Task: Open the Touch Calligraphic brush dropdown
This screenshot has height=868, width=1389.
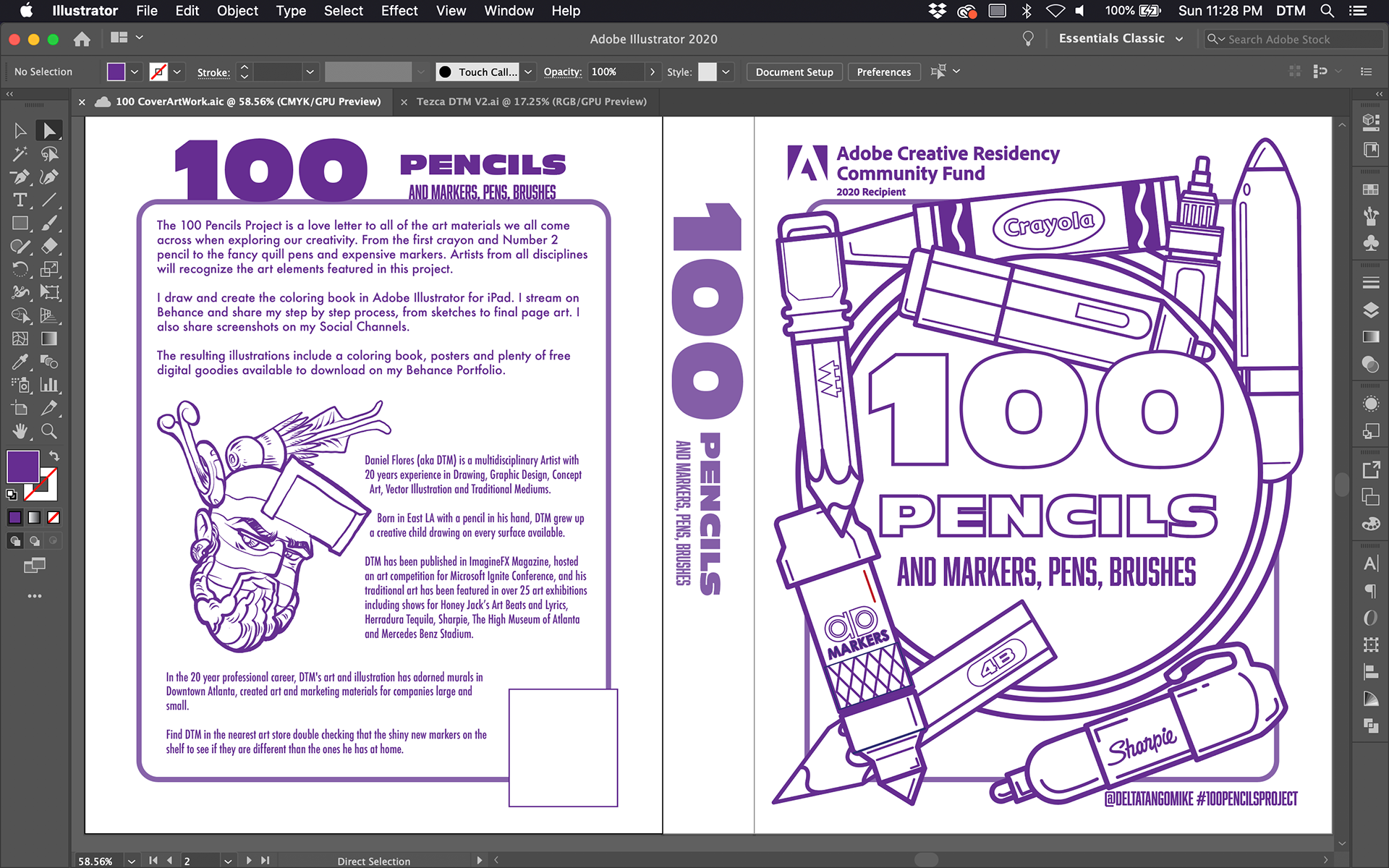Action: pos(528,72)
